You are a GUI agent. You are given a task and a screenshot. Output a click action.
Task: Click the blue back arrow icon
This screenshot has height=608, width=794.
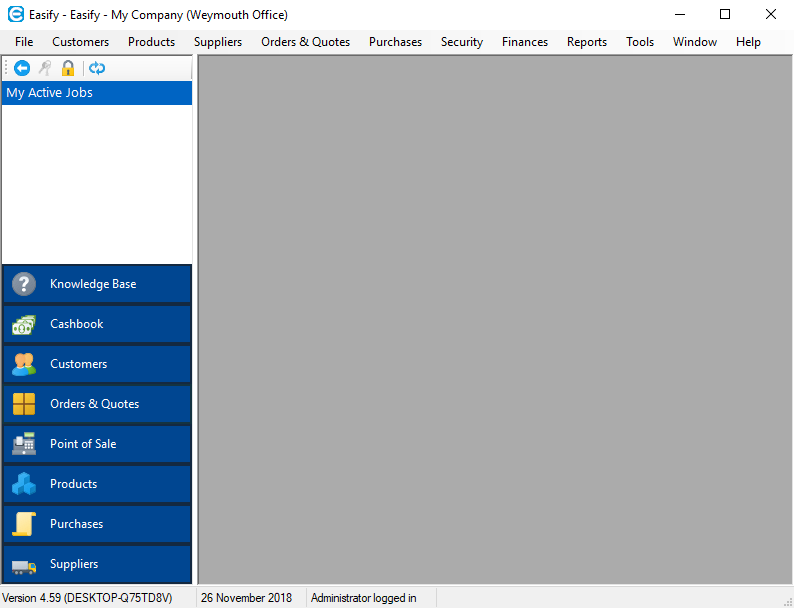[x=21, y=68]
